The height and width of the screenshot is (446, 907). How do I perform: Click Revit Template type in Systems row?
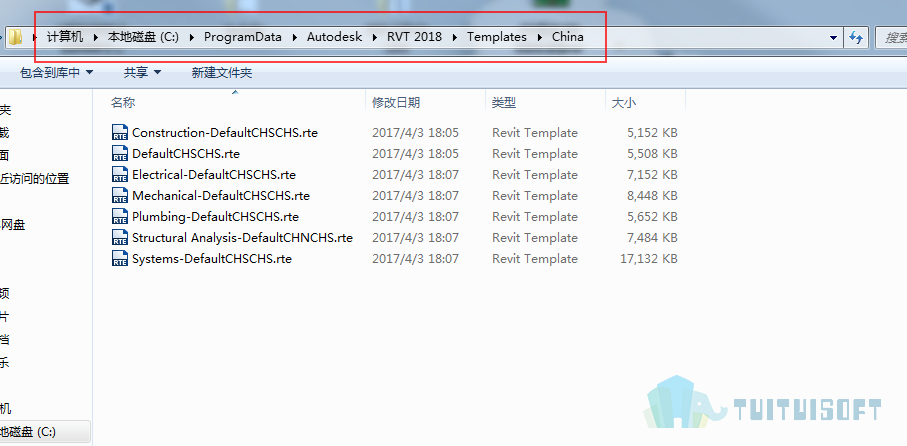click(535, 259)
